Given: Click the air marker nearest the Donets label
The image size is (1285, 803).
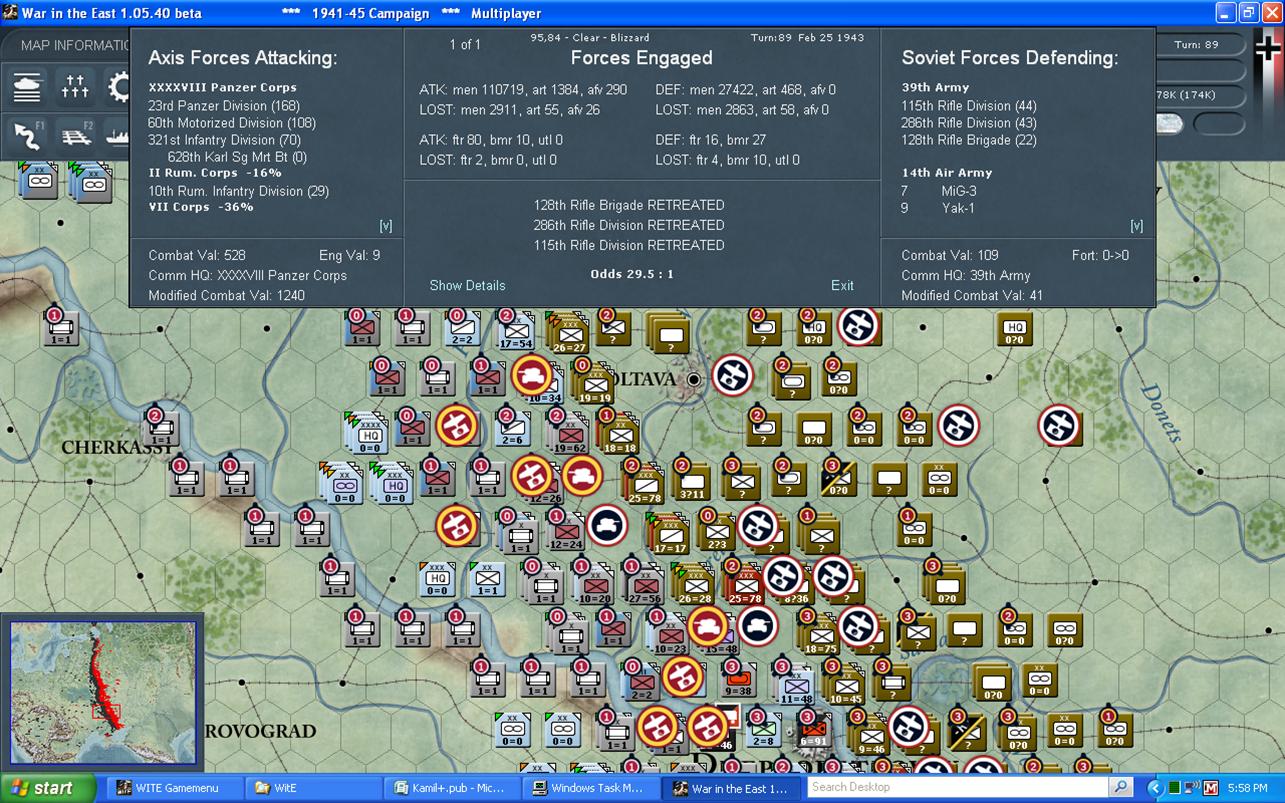Looking at the screenshot, I should tap(1059, 425).
